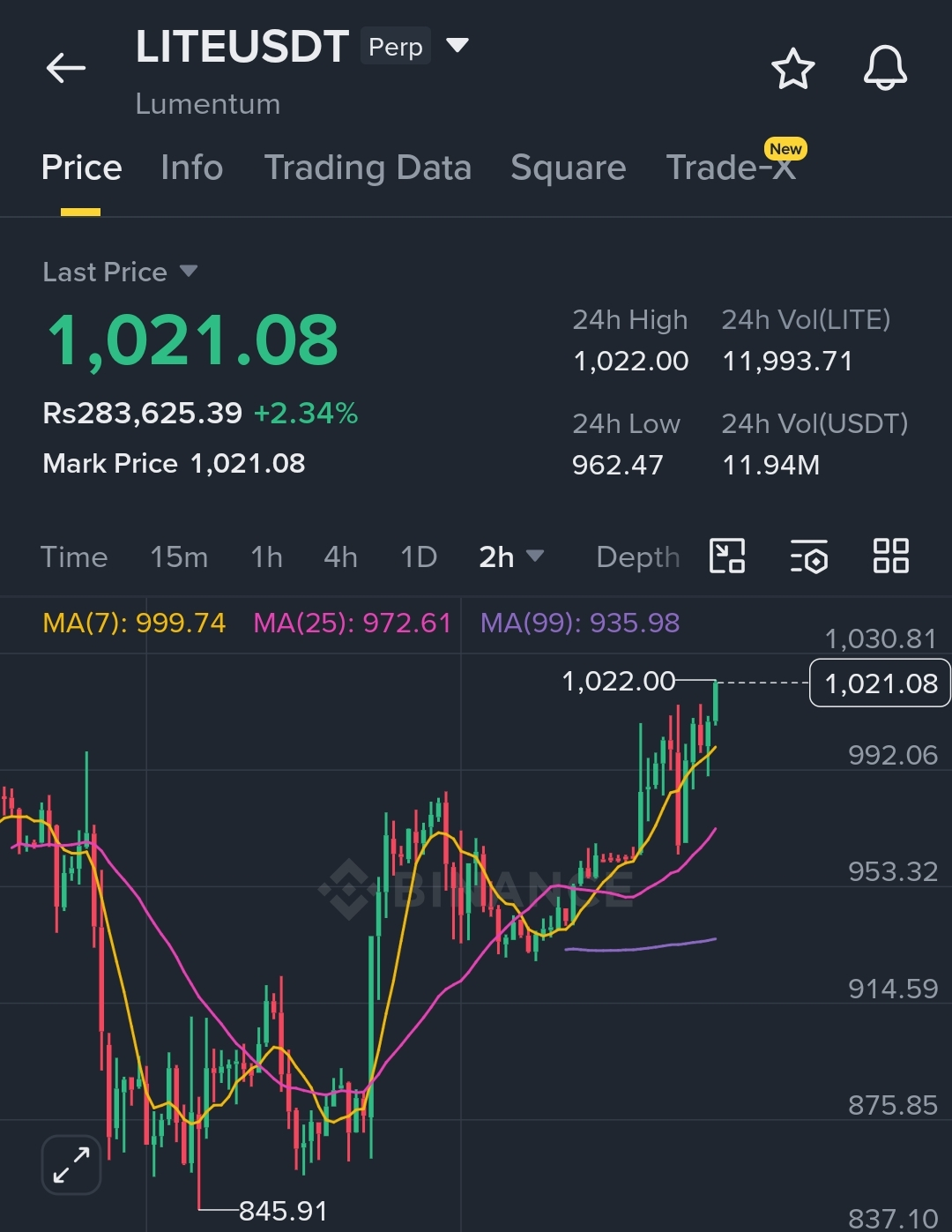
Task: Tap the 1,022.00 chart high marker
Action: (x=619, y=681)
